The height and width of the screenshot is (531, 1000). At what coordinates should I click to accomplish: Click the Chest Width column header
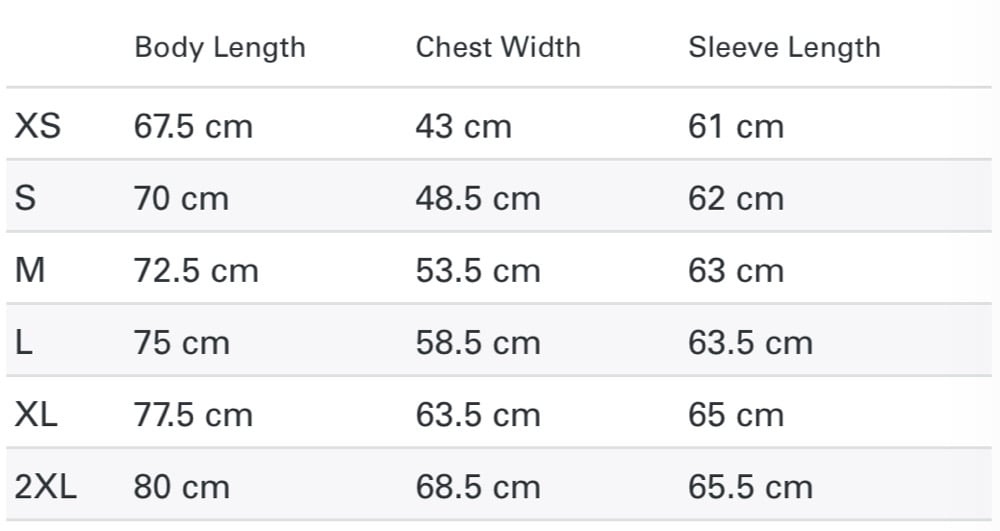pos(498,48)
